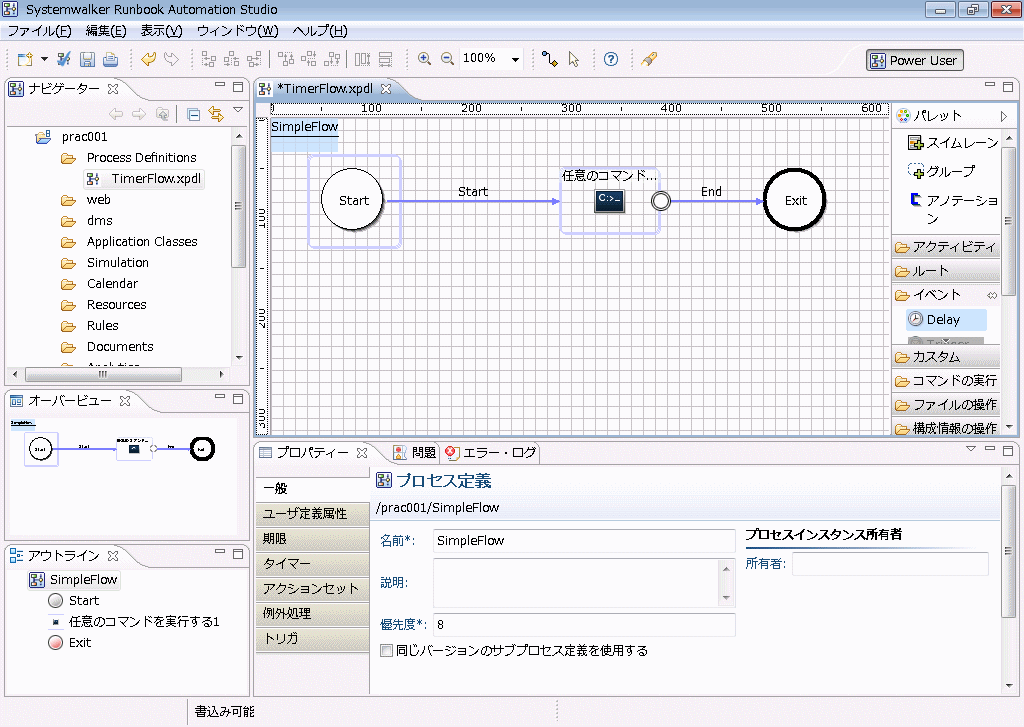
Task: Click the New project toolbar icon
Action: tap(25, 59)
